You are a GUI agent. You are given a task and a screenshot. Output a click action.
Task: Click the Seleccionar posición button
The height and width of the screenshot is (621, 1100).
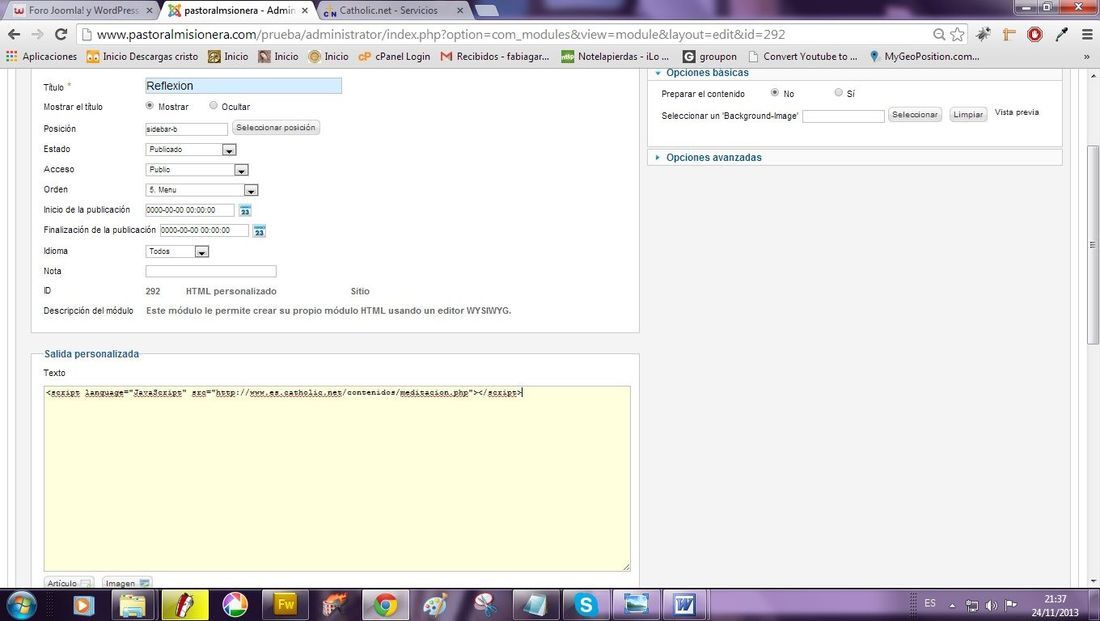276,128
